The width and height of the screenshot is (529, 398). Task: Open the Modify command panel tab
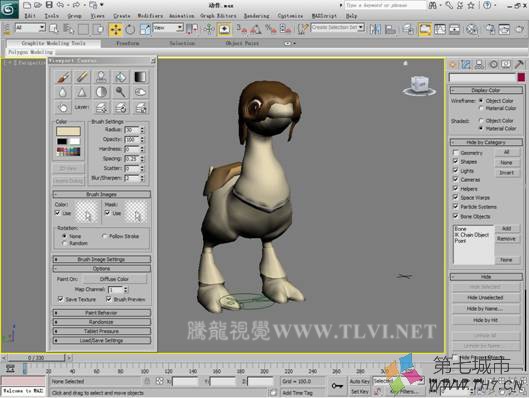pos(466,64)
